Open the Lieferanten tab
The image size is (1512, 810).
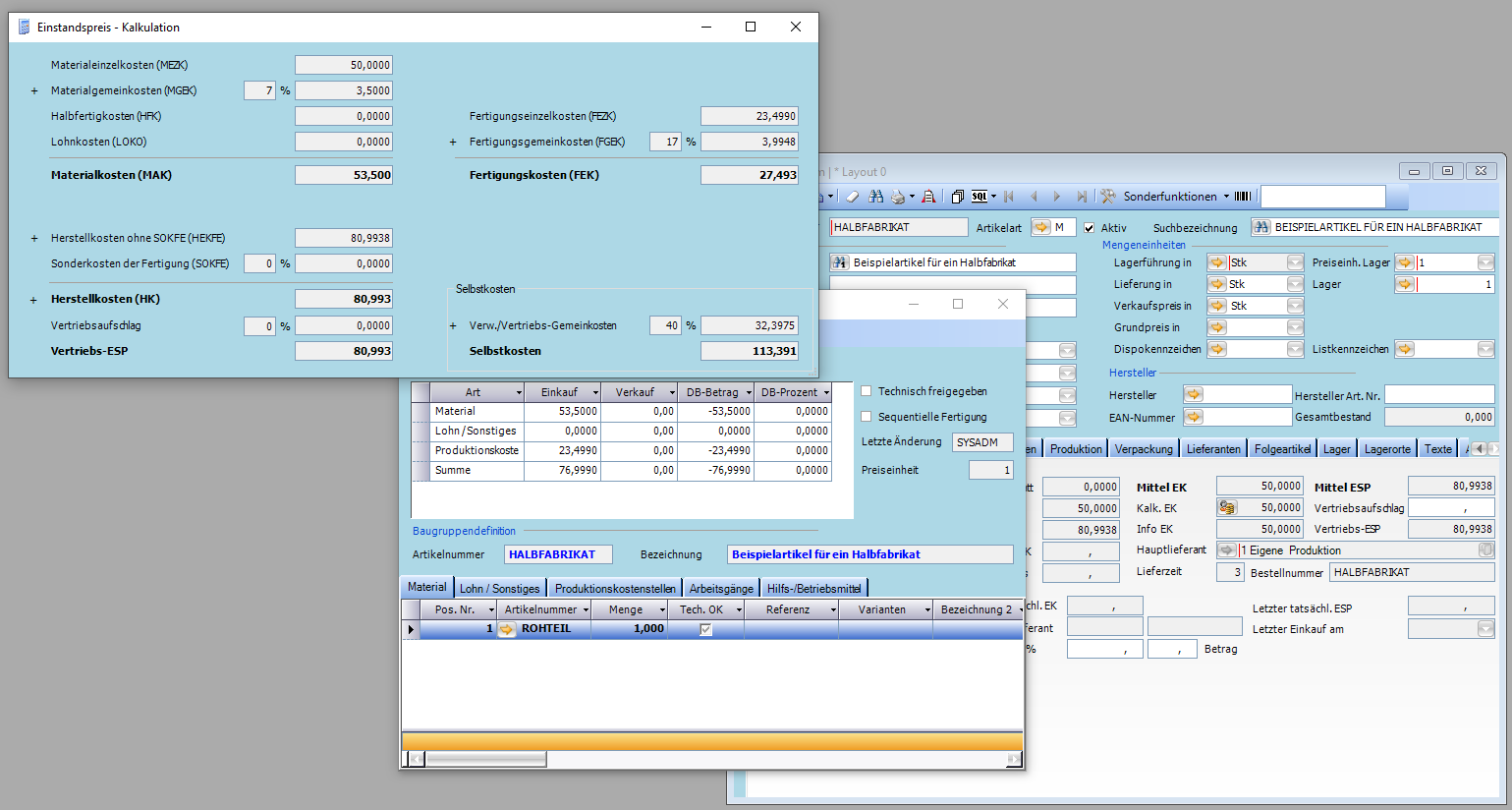(1213, 449)
